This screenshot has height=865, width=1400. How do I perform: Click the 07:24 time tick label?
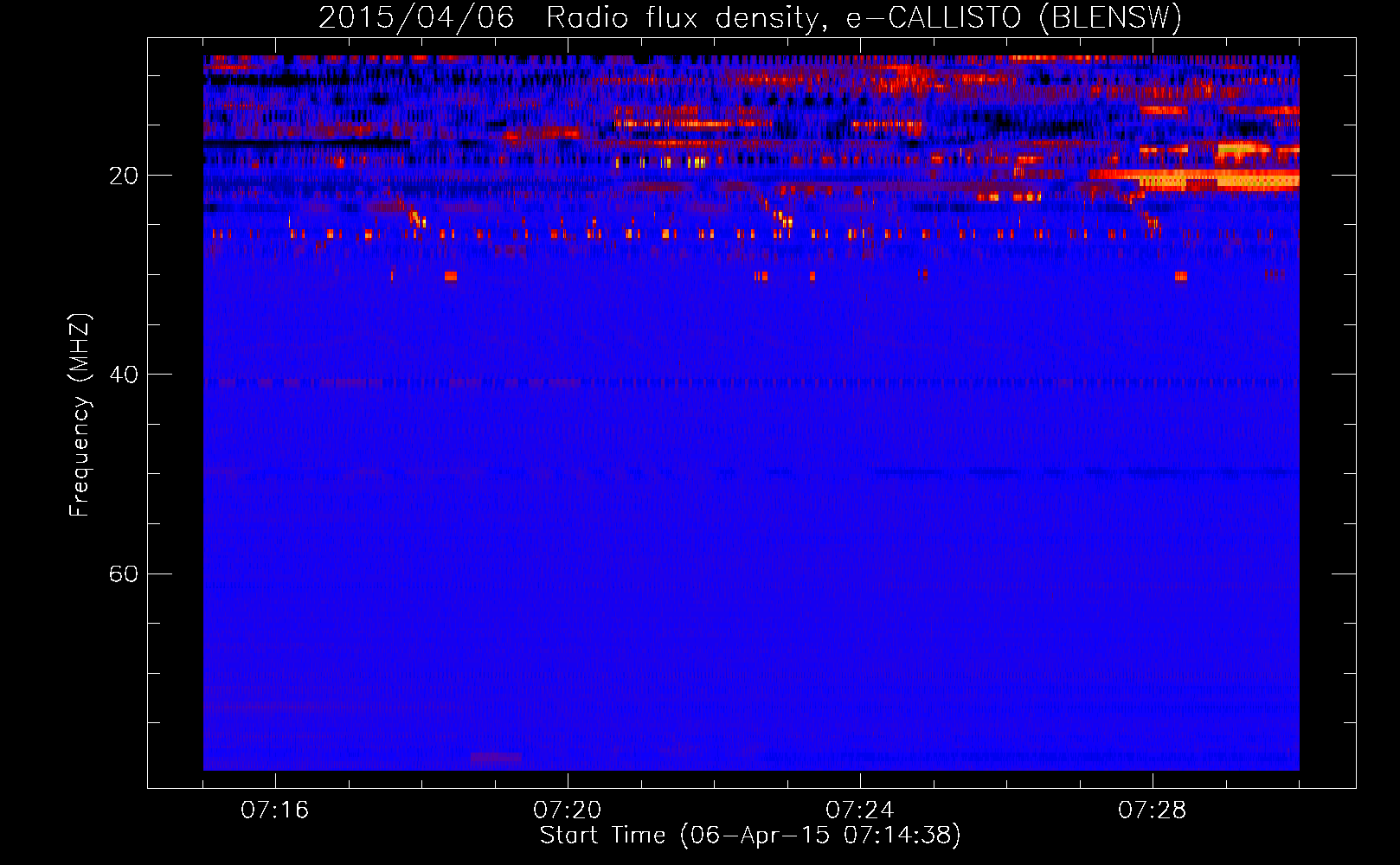[x=859, y=811]
